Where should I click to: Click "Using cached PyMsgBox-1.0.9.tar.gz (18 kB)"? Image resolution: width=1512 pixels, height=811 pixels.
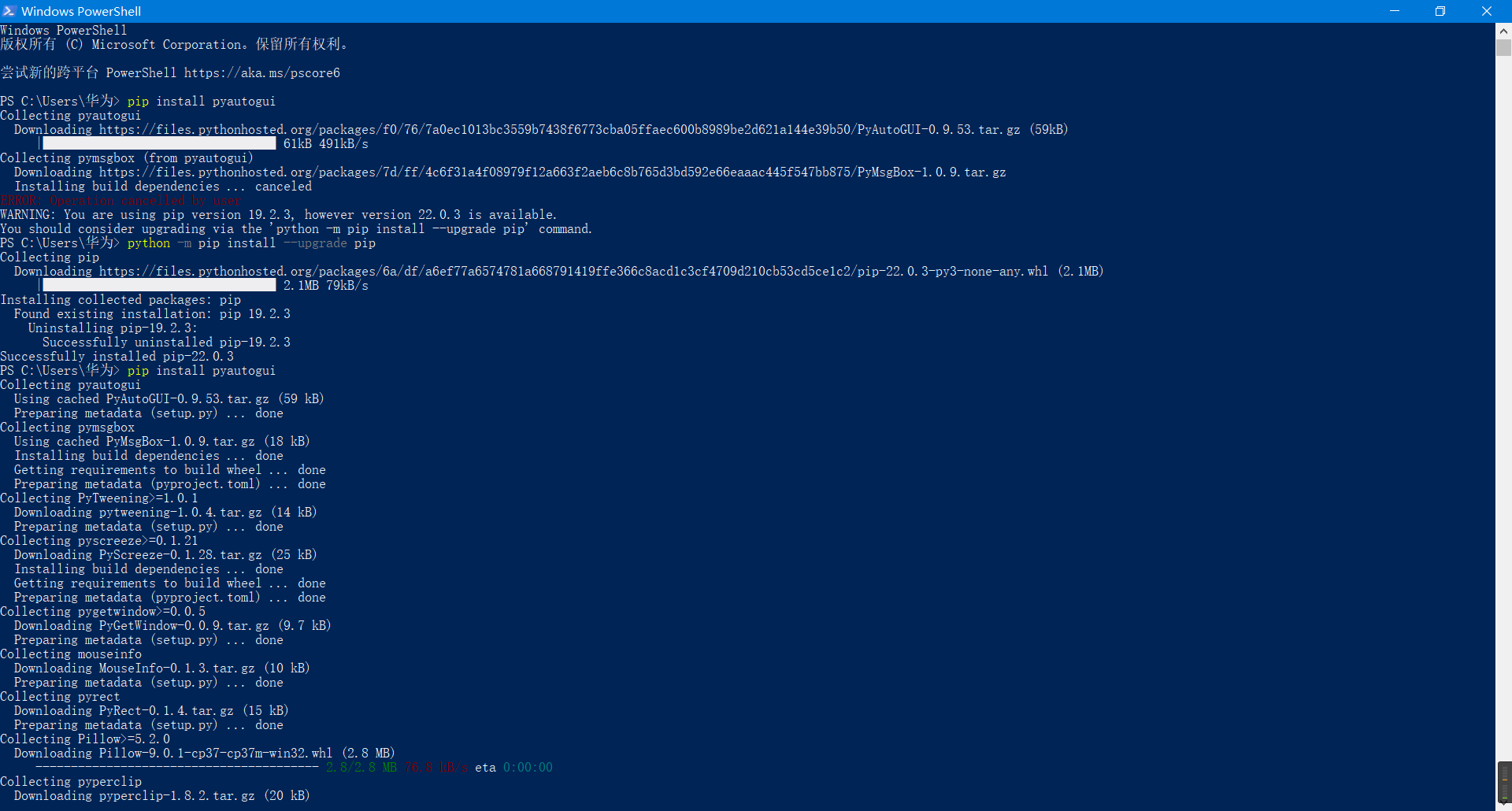tap(162, 442)
